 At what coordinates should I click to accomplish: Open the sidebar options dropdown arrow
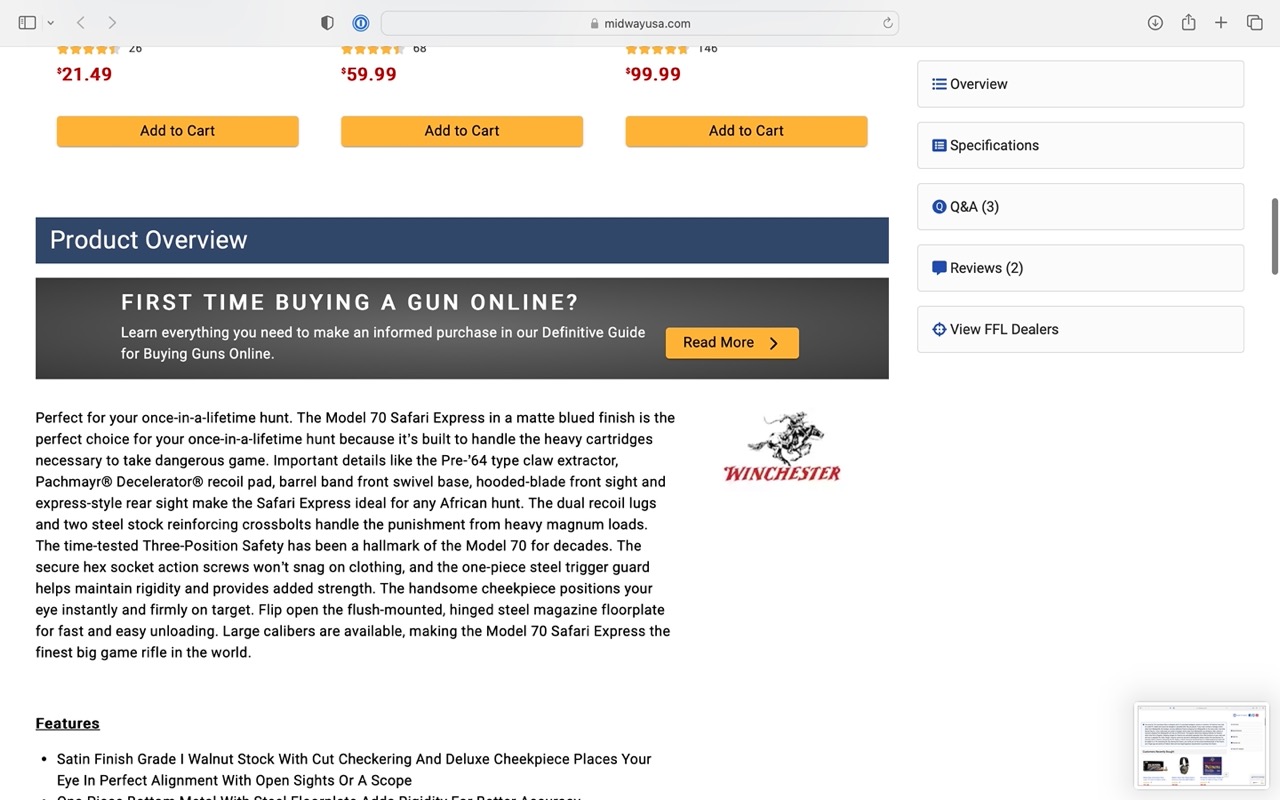tap(50, 23)
